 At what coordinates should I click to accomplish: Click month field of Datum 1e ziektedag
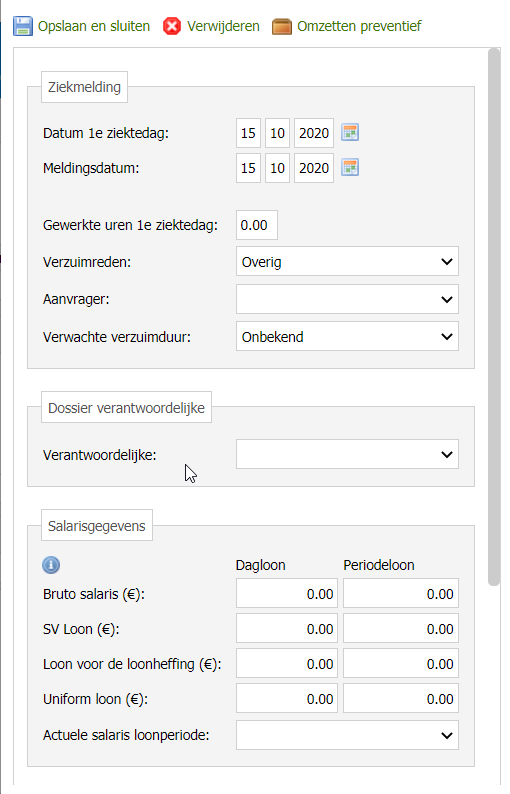coord(278,133)
